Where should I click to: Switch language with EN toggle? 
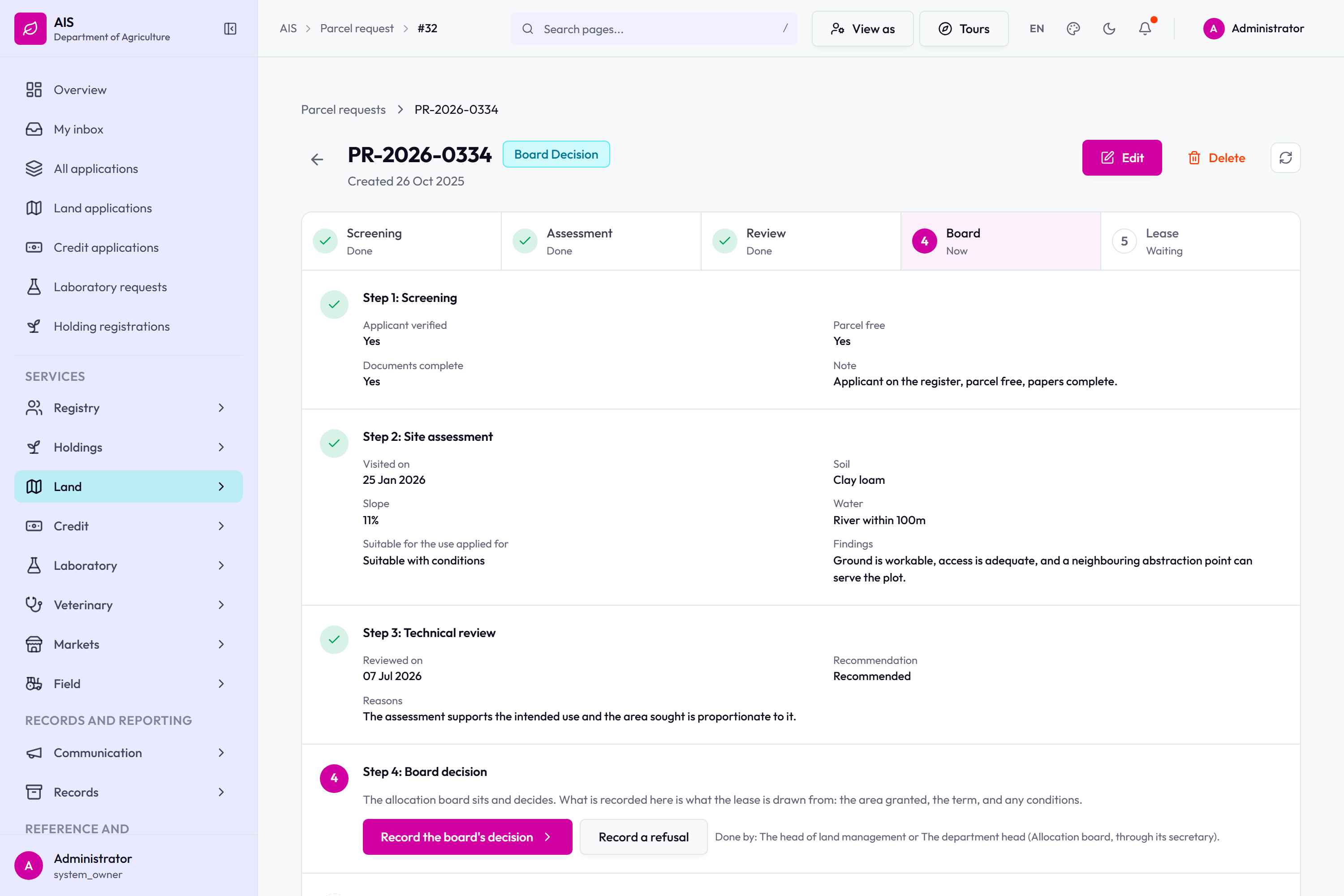(1037, 29)
